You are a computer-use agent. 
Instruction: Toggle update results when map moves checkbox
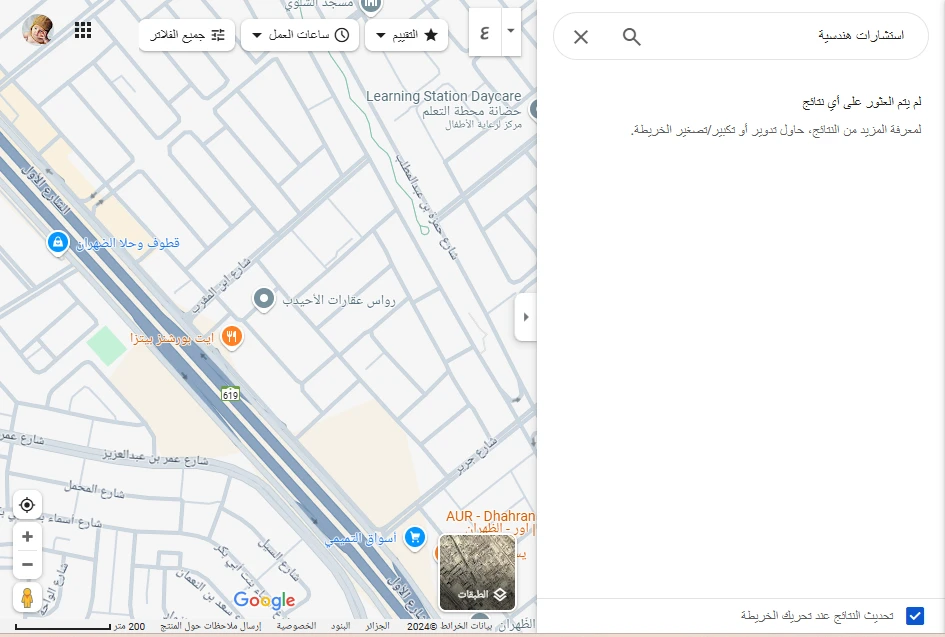click(x=914, y=616)
